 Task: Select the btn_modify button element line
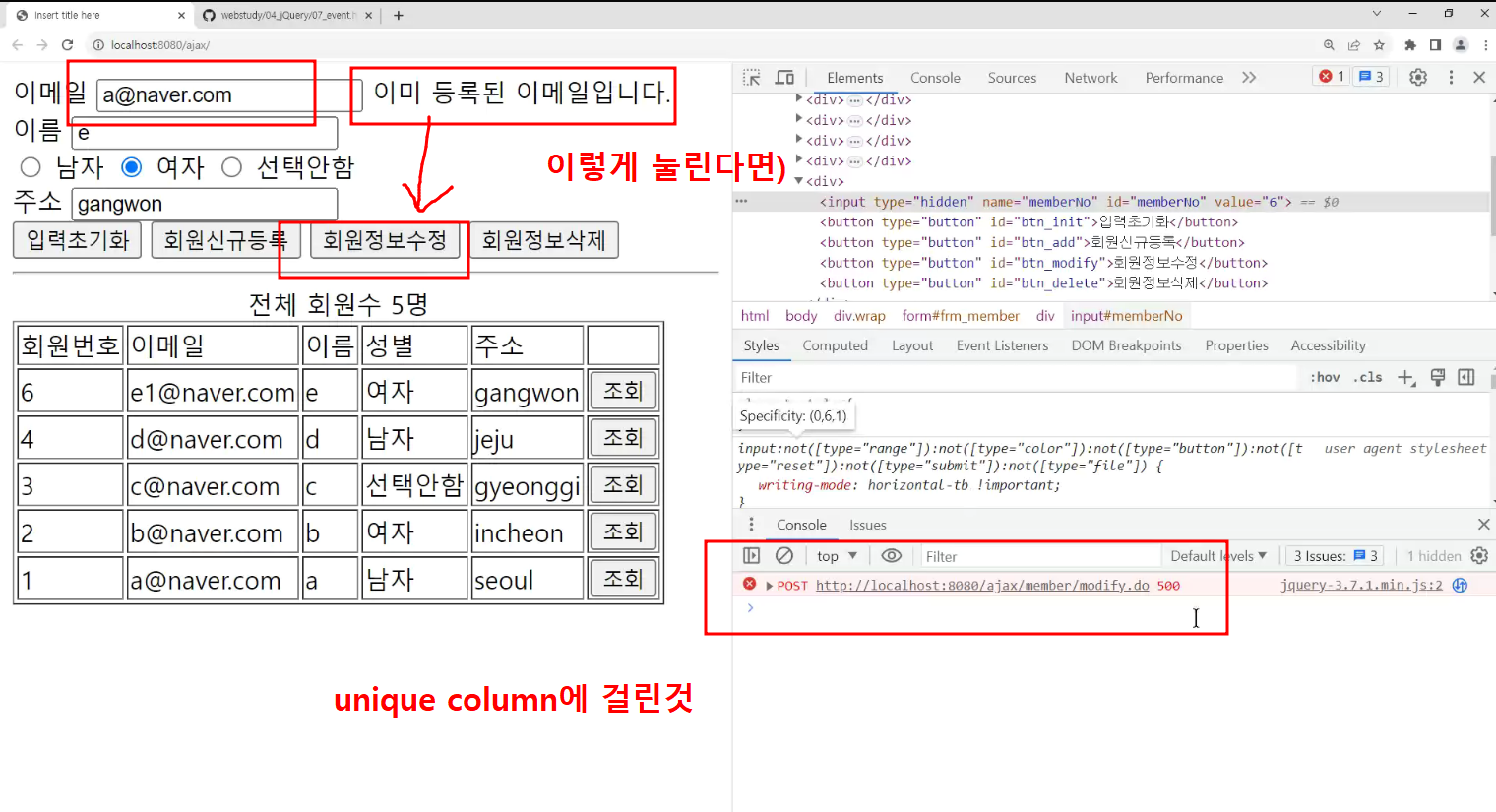[1043, 263]
